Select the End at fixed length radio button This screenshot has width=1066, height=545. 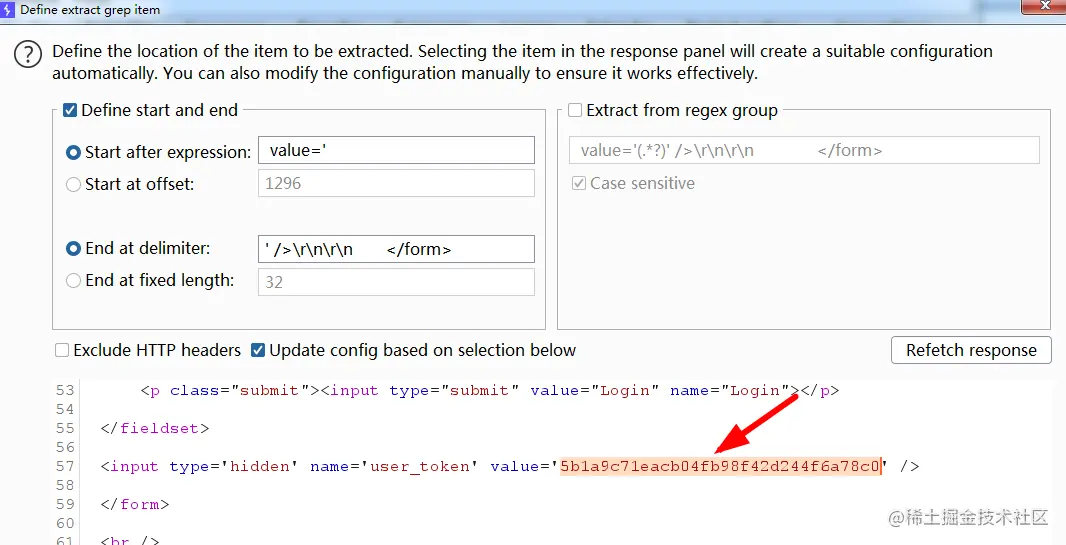click(73, 281)
